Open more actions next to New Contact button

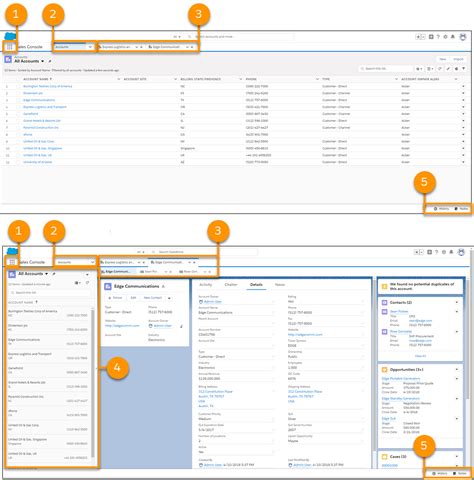(x=169, y=298)
